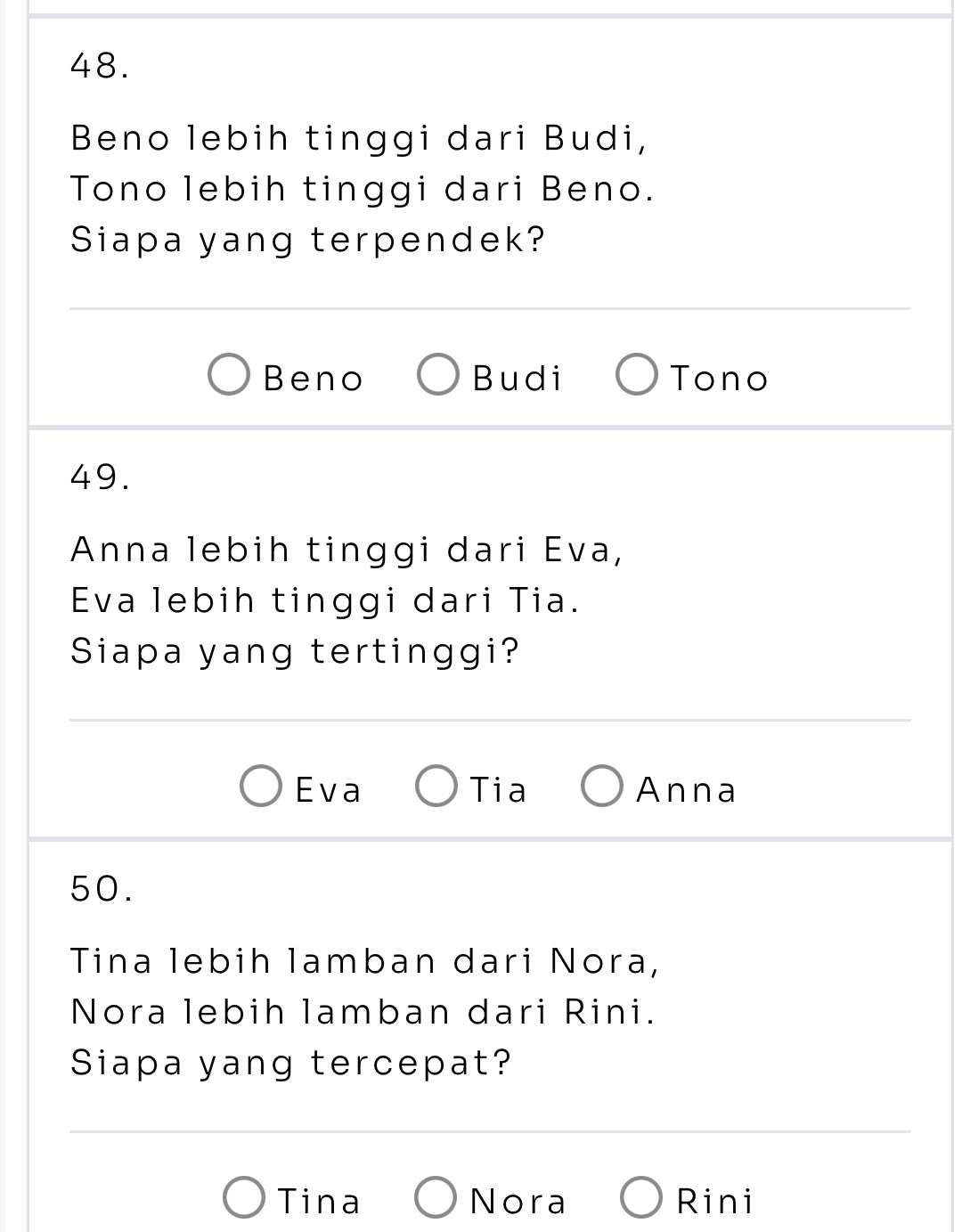
Task: Click the Beno option label text
Action: point(312,378)
